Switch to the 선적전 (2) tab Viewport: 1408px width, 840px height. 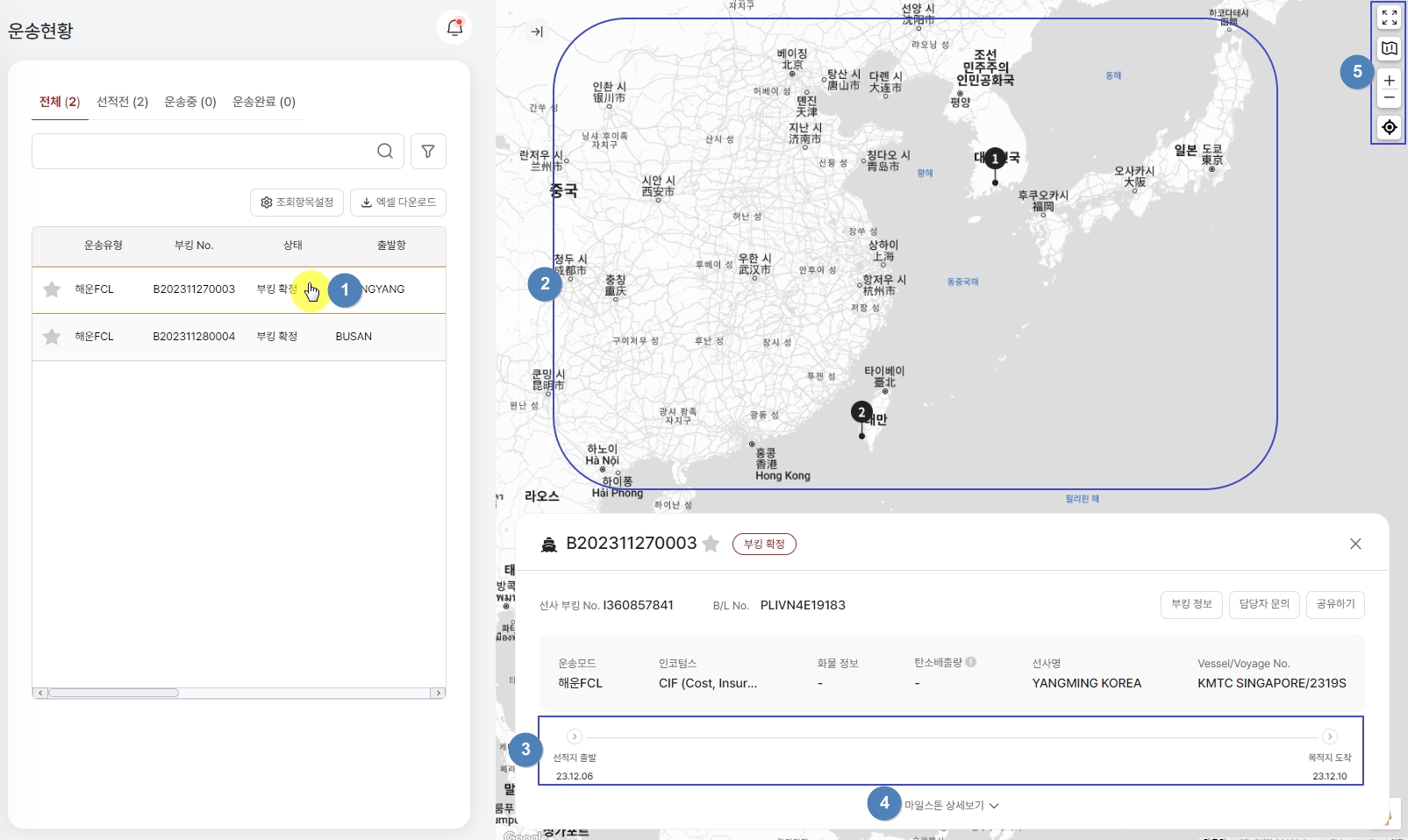pyautogui.click(x=122, y=102)
